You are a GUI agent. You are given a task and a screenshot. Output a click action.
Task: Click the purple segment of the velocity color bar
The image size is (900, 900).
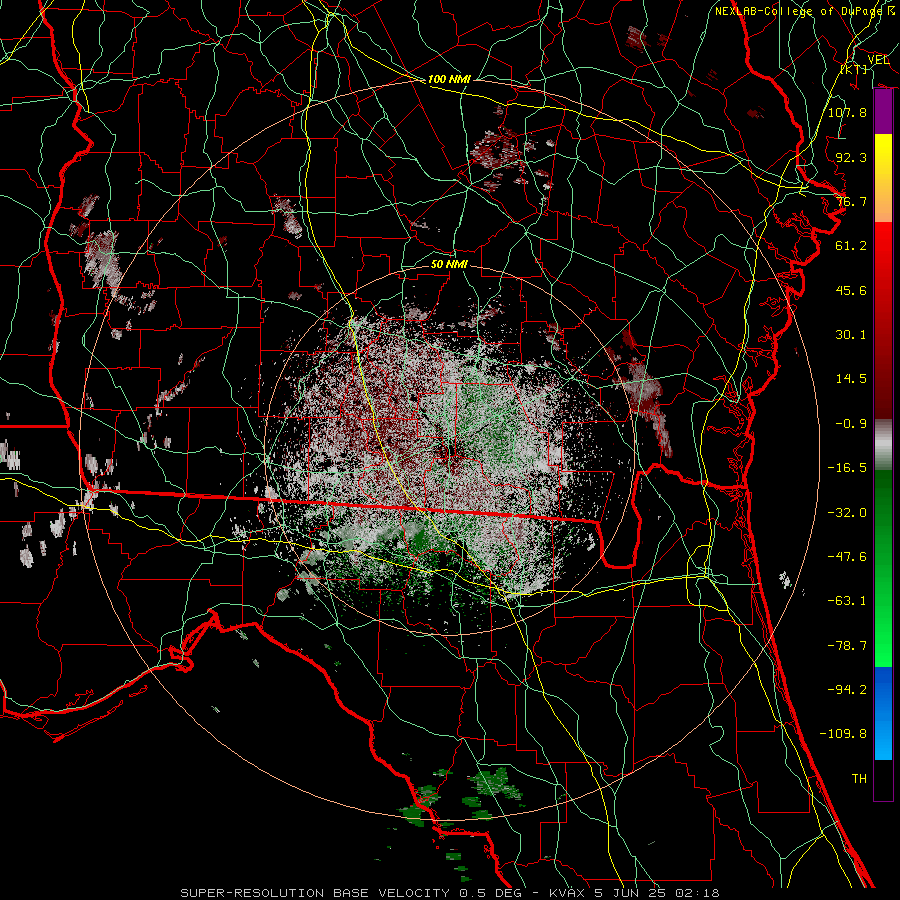pyautogui.click(x=883, y=112)
